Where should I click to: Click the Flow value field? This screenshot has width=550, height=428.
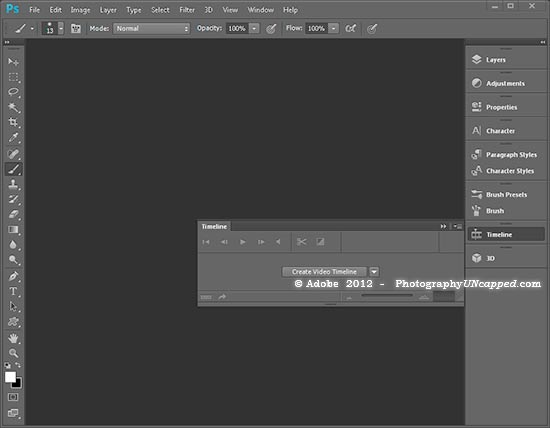coord(316,28)
